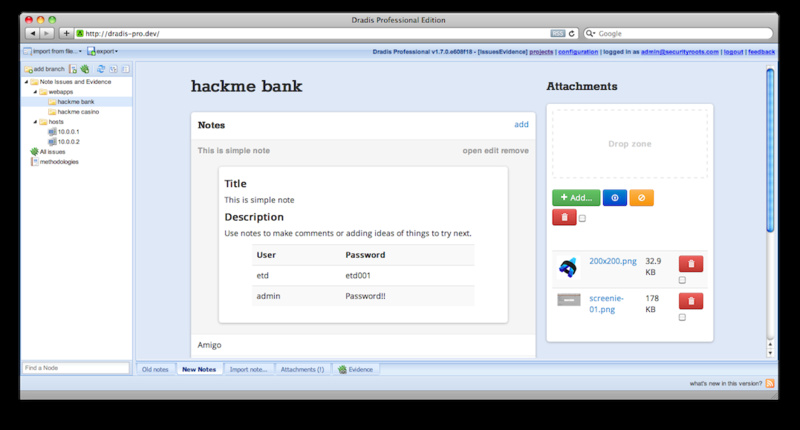Click the reload icon in address bar
The width and height of the screenshot is (800, 430).
[572, 33]
